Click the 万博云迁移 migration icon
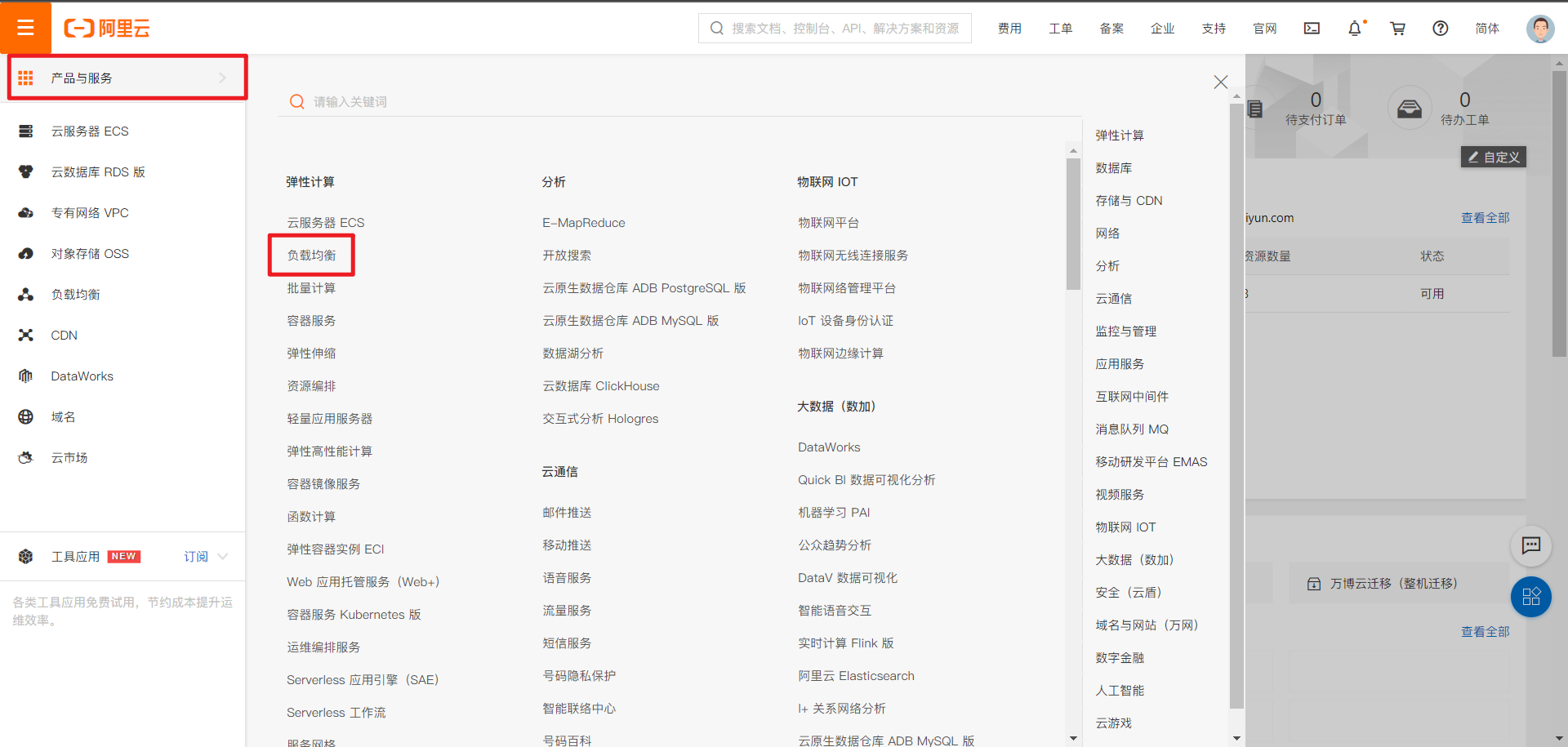1568x747 pixels. click(1314, 584)
